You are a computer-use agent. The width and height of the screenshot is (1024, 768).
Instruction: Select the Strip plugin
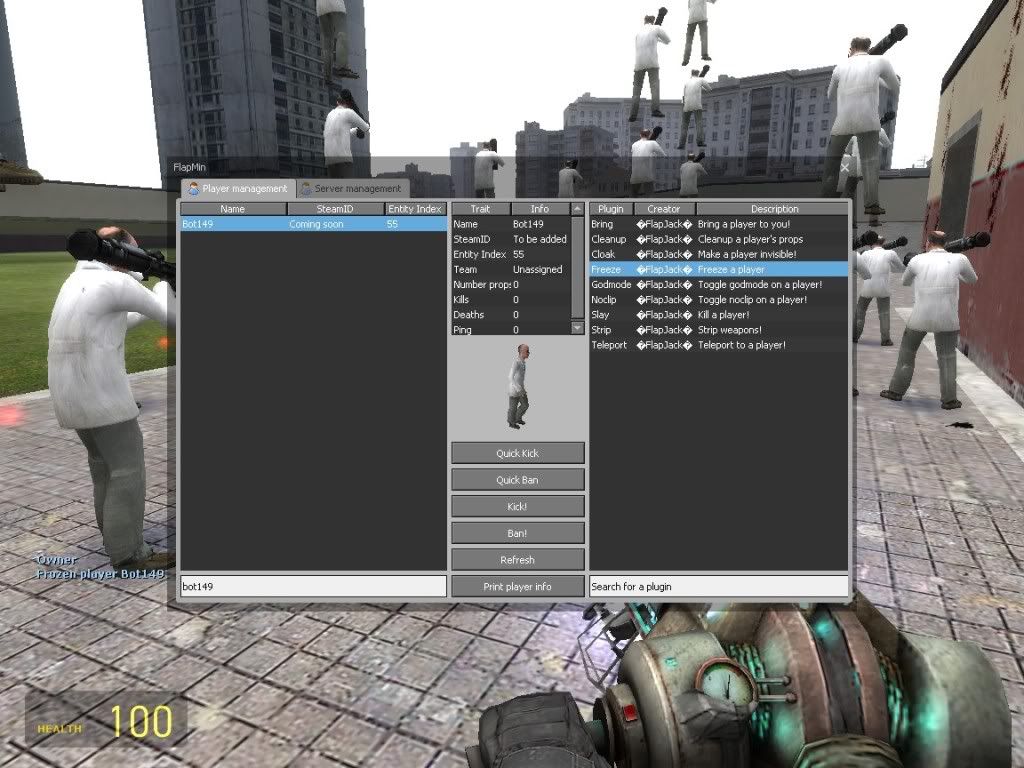719,330
